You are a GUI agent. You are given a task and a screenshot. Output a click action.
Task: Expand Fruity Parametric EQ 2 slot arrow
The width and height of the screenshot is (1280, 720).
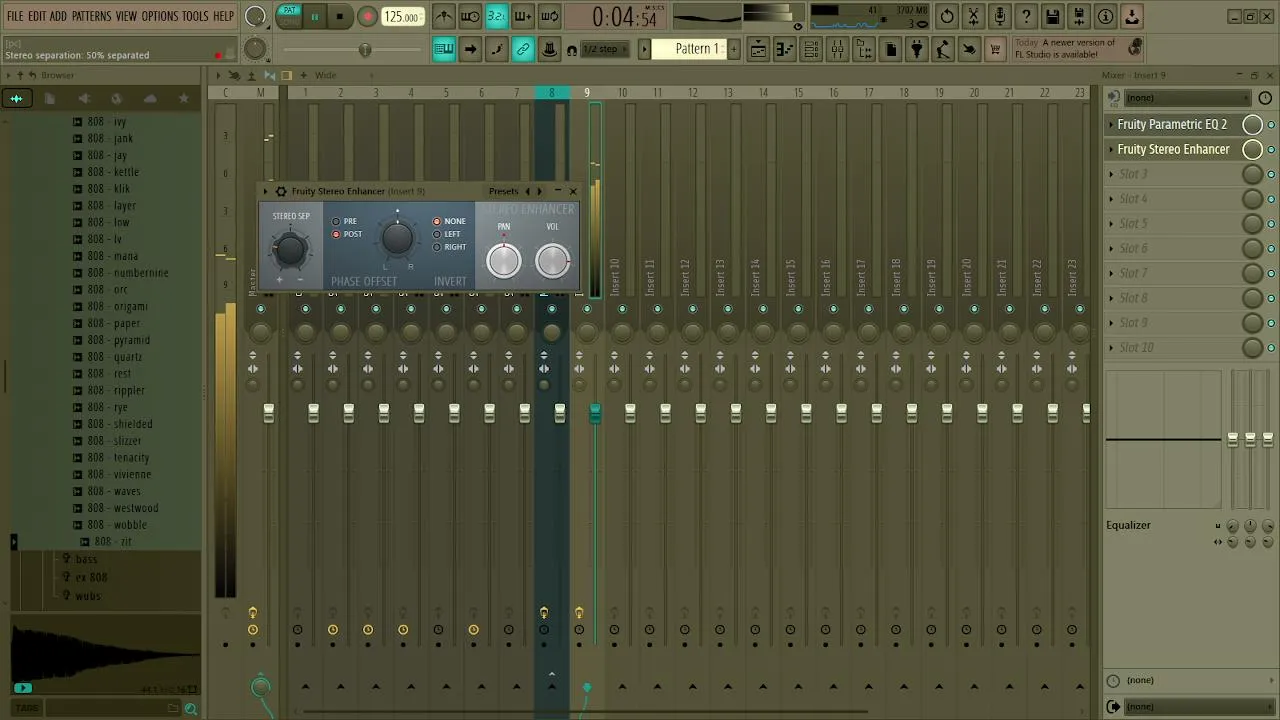point(1111,125)
